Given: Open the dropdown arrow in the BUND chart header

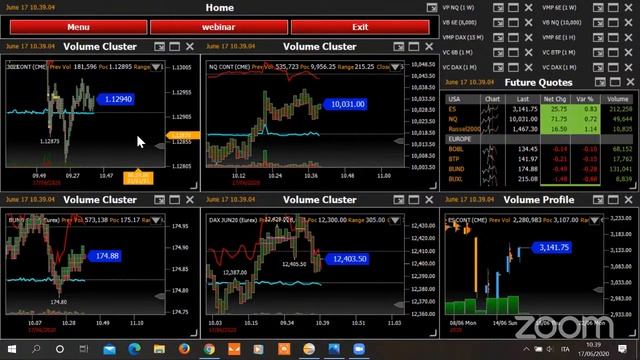Looking at the screenshot, I should pos(156,220).
